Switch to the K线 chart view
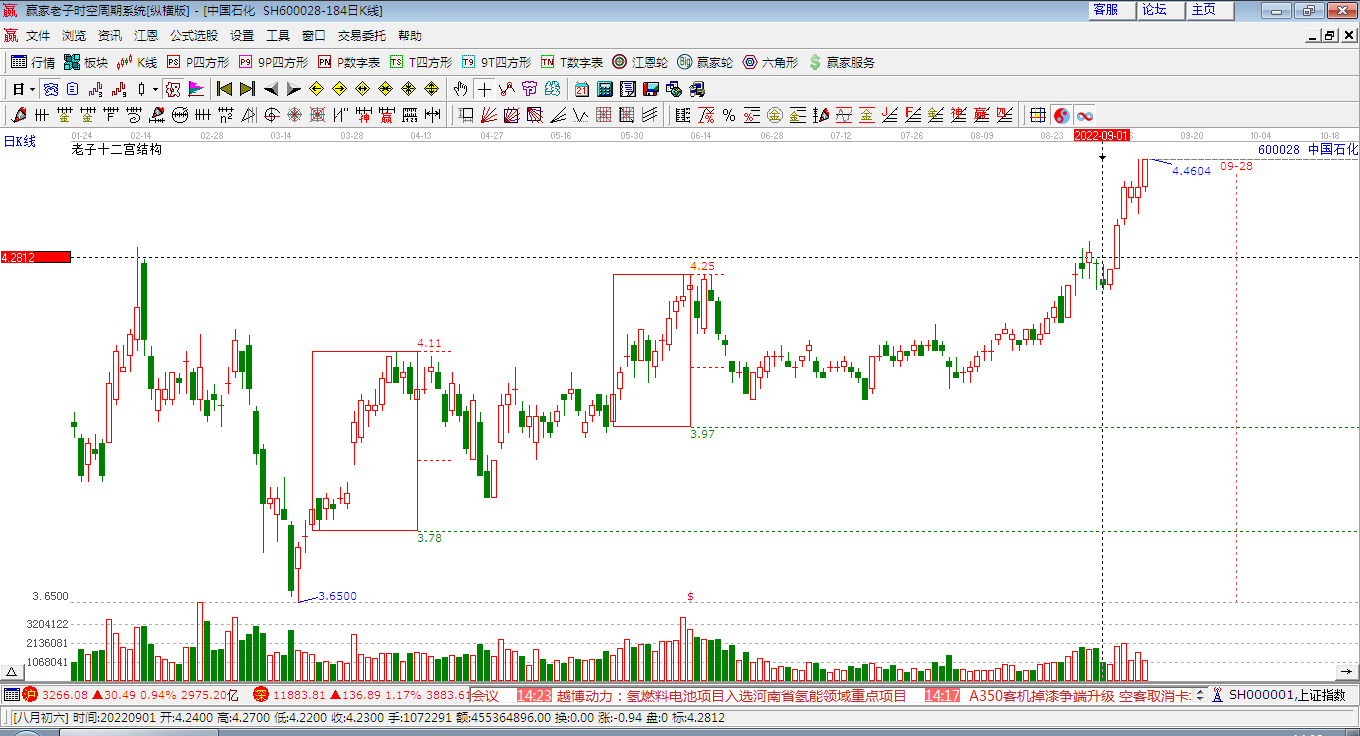This screenshot has width=1360, height=736. click(137, 62)
